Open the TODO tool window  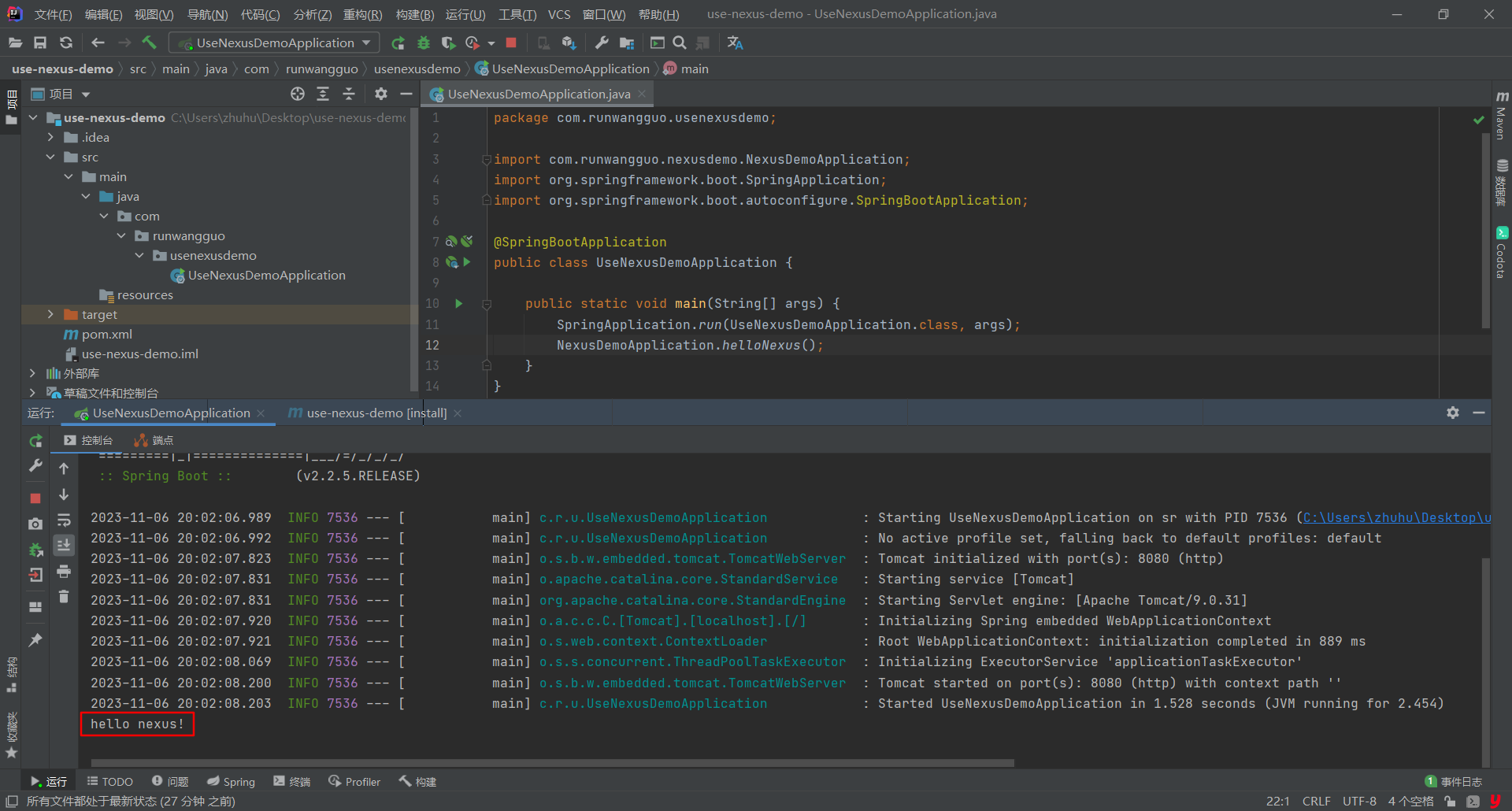(109, 782)
